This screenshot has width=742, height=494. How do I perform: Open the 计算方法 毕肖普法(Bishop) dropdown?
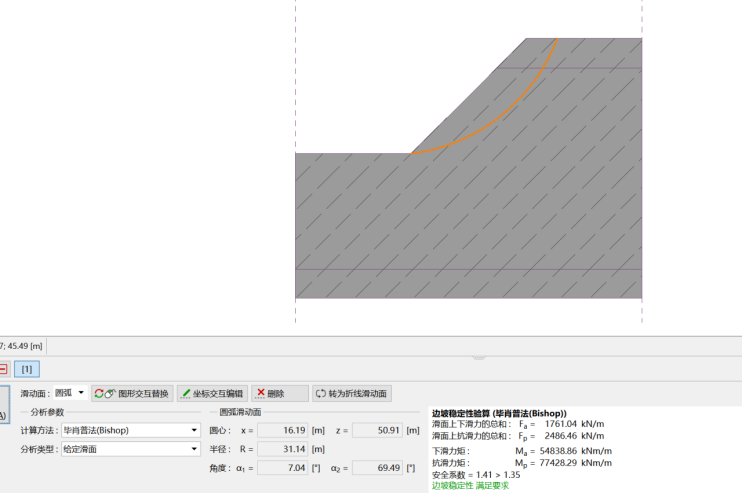131,430
